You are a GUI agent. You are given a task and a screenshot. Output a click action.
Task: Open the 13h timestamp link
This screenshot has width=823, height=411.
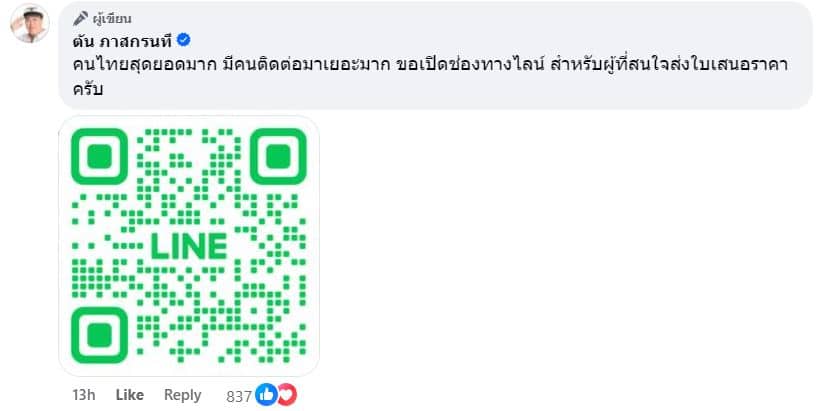pyautogui.click(x=83, y=395)
